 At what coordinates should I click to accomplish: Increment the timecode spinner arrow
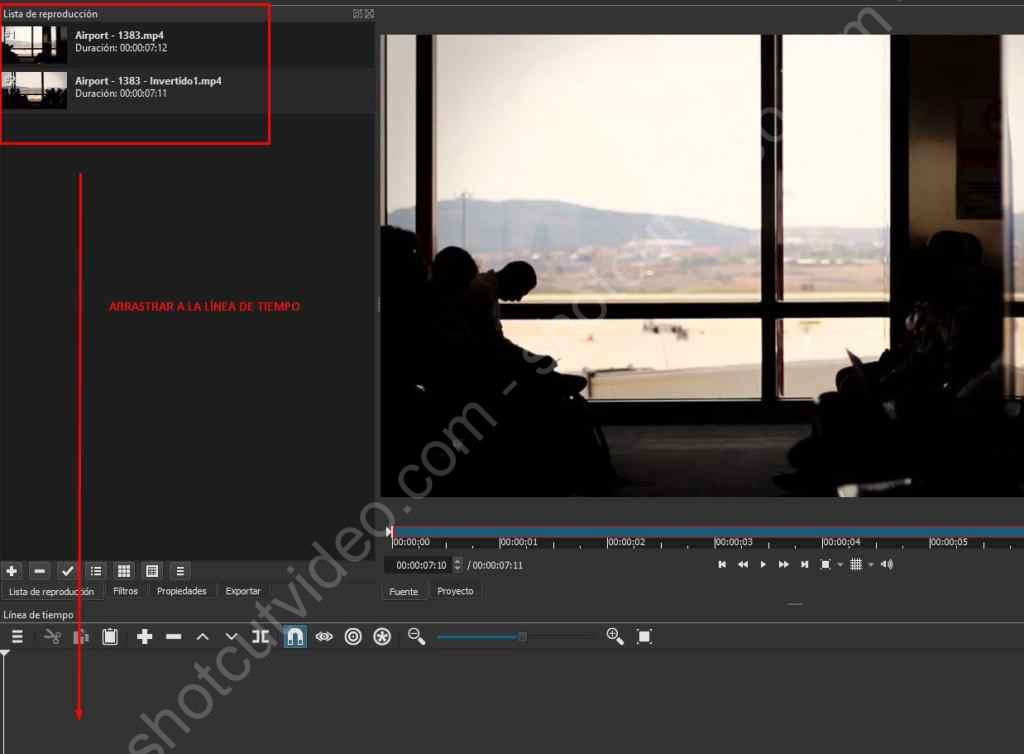(458, 561)
